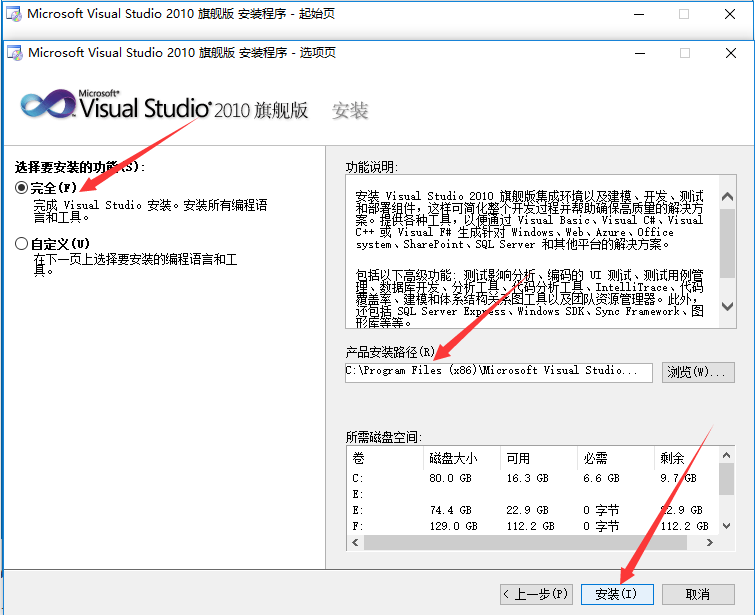
Task: Click right arrow of disk space horizontal scrollbar
Action: tap(709, 542)
